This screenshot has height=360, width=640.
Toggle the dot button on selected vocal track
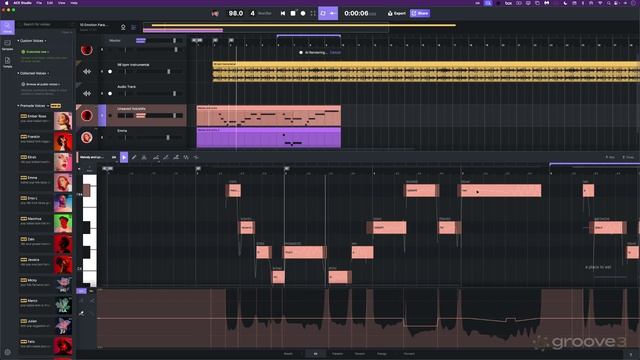pos(110,116)
